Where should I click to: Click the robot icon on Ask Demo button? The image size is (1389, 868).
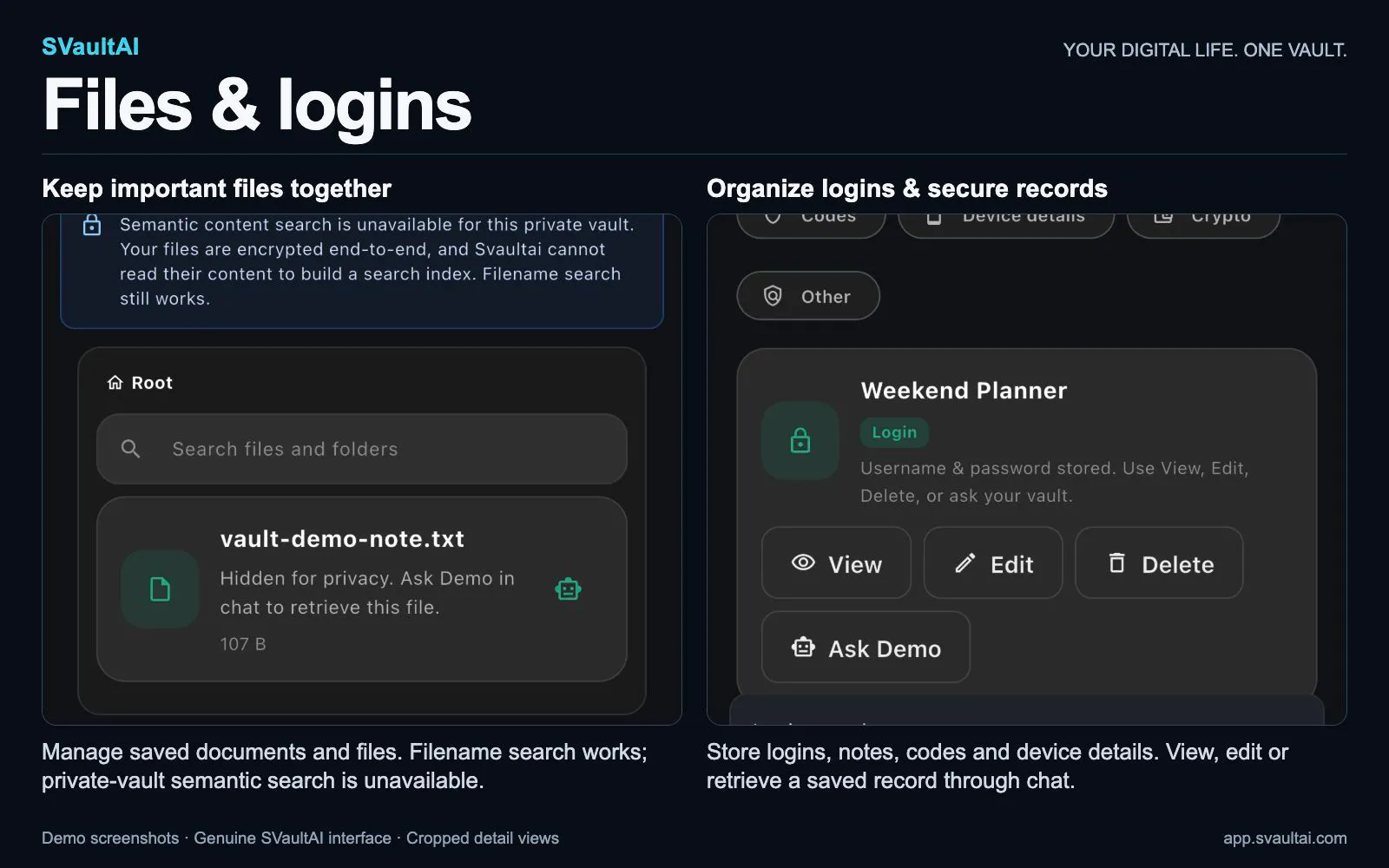[x=803, y=647]
